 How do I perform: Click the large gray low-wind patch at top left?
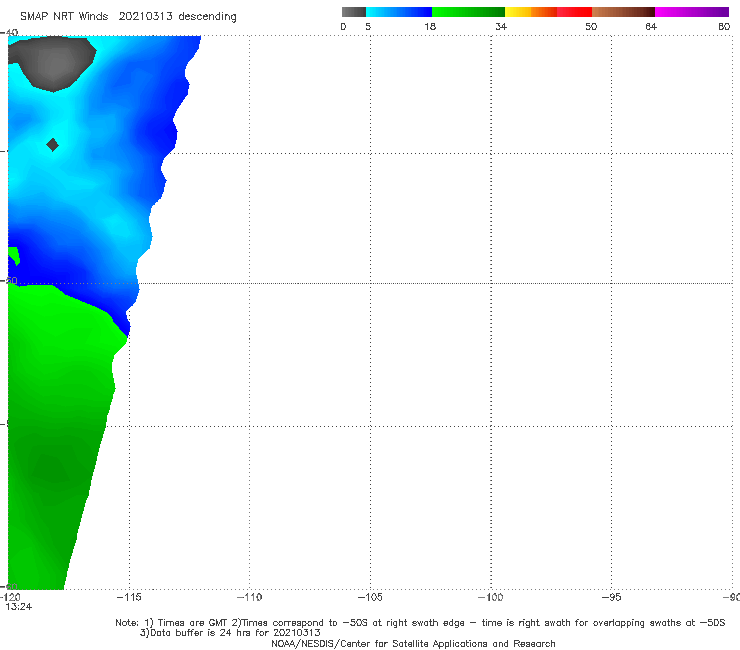coord(53,63)
